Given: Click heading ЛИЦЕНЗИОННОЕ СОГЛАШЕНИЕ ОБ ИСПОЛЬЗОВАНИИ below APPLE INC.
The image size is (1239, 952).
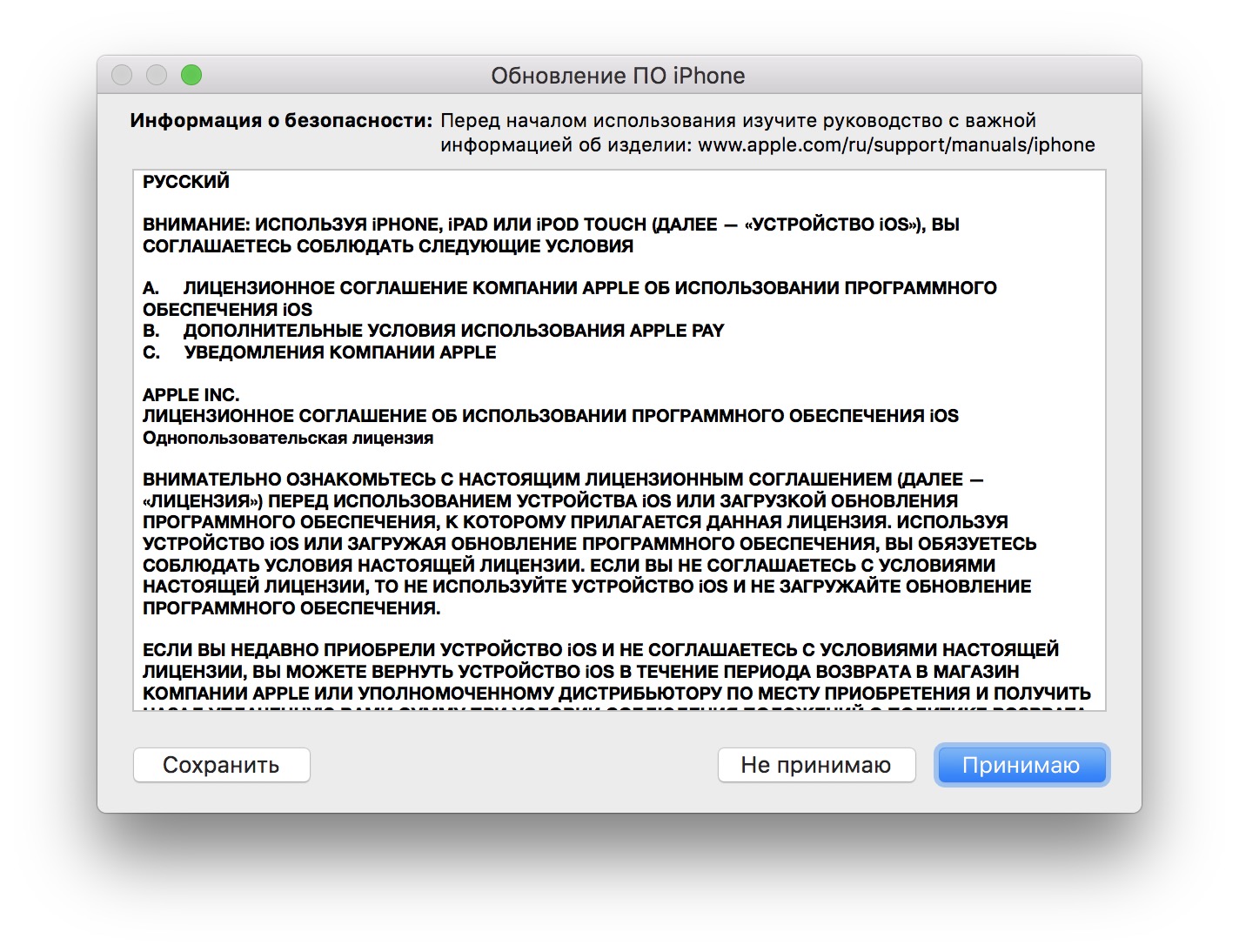Looking at the screenshot, I should 550,416.
